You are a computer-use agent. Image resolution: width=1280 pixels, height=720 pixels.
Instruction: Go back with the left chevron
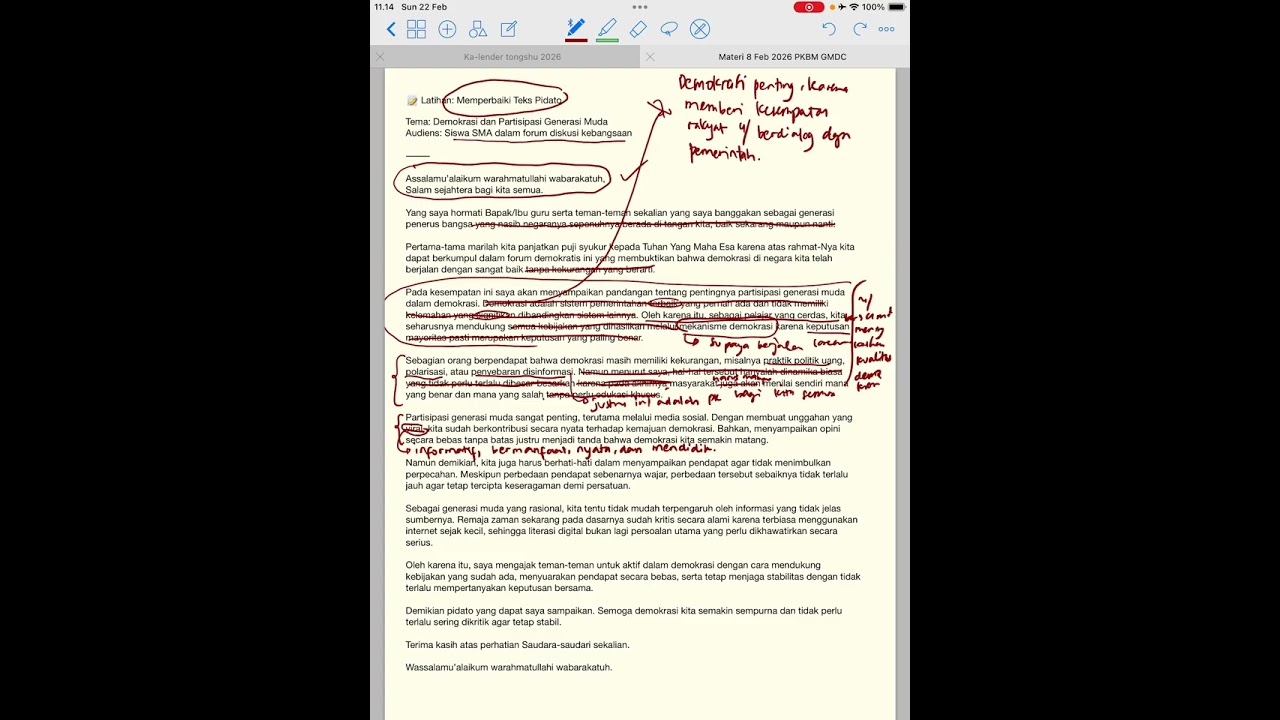point(391,29)
